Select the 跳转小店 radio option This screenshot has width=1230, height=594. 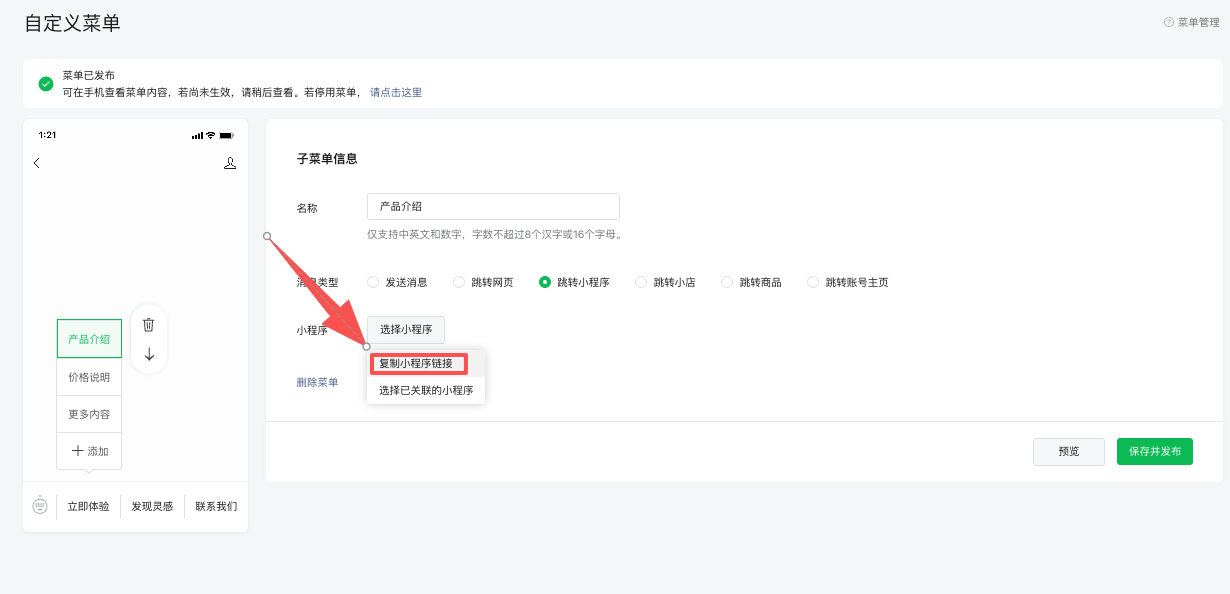[x=641, y=282]
